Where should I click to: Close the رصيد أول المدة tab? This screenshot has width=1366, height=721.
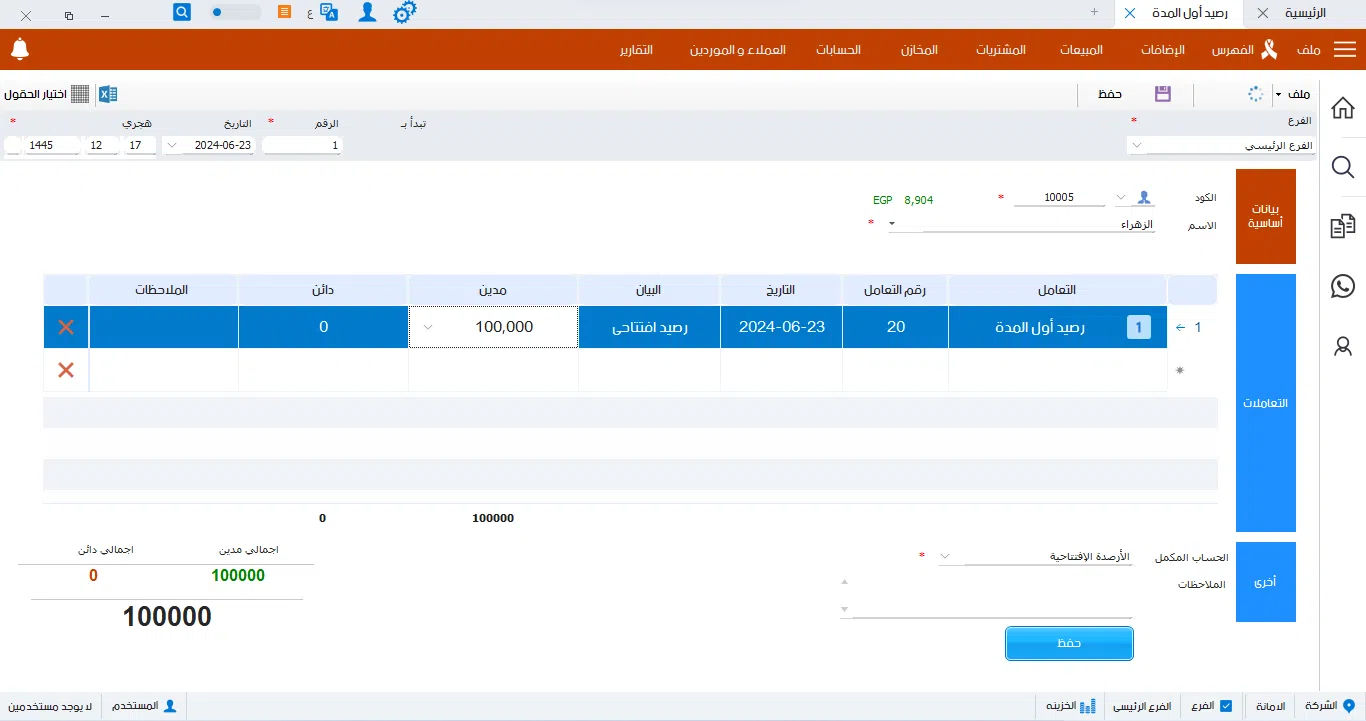tap(1130, 13)
